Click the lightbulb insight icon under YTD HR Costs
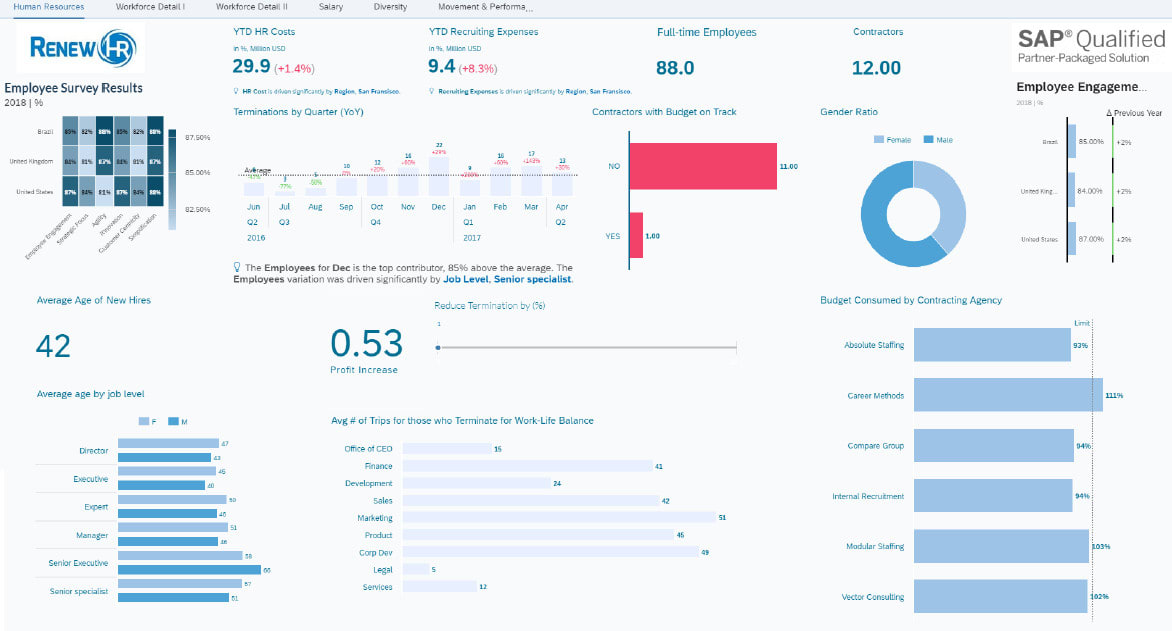 [238, 91]
